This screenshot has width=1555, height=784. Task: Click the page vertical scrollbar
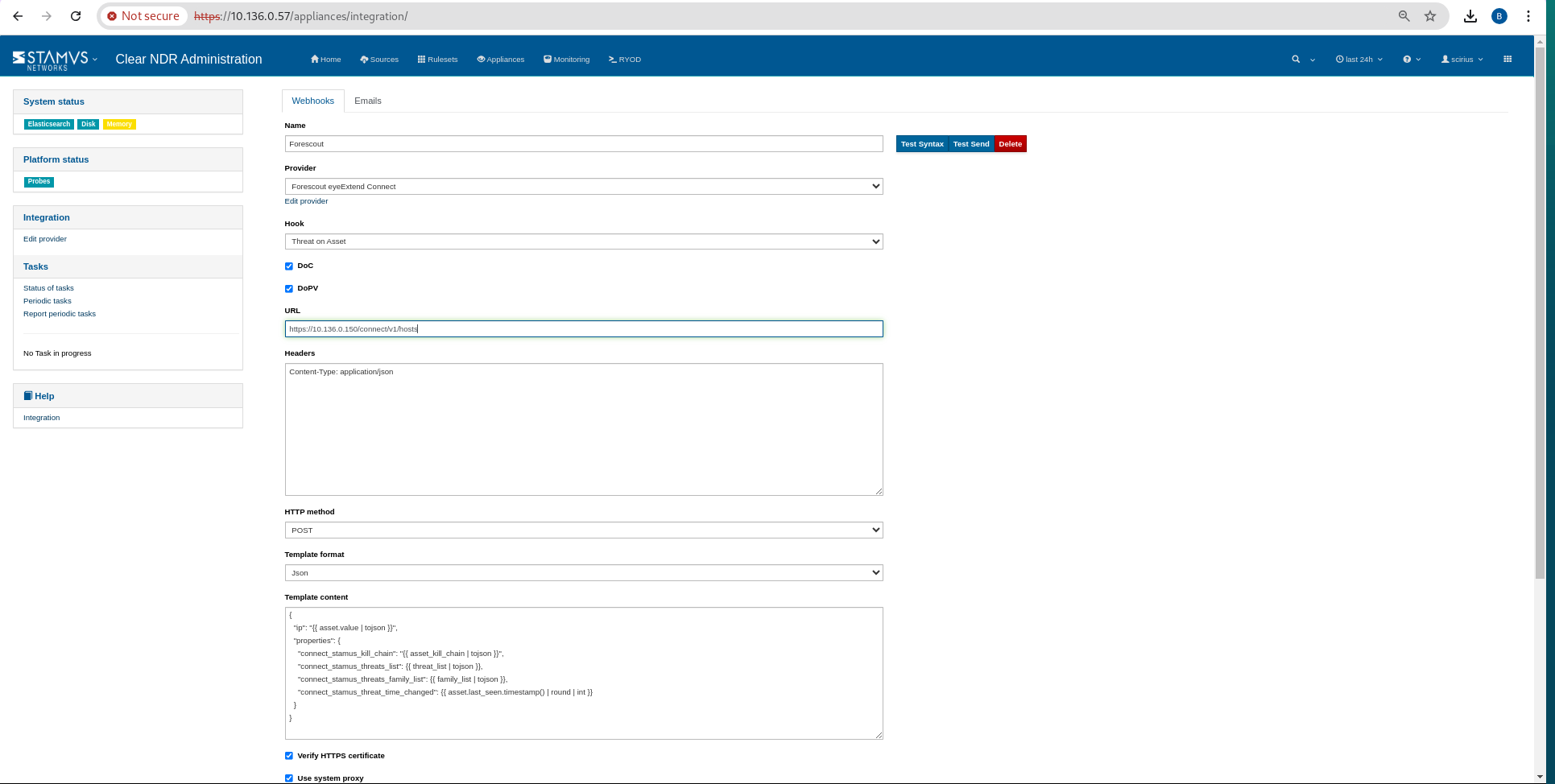1540,322
